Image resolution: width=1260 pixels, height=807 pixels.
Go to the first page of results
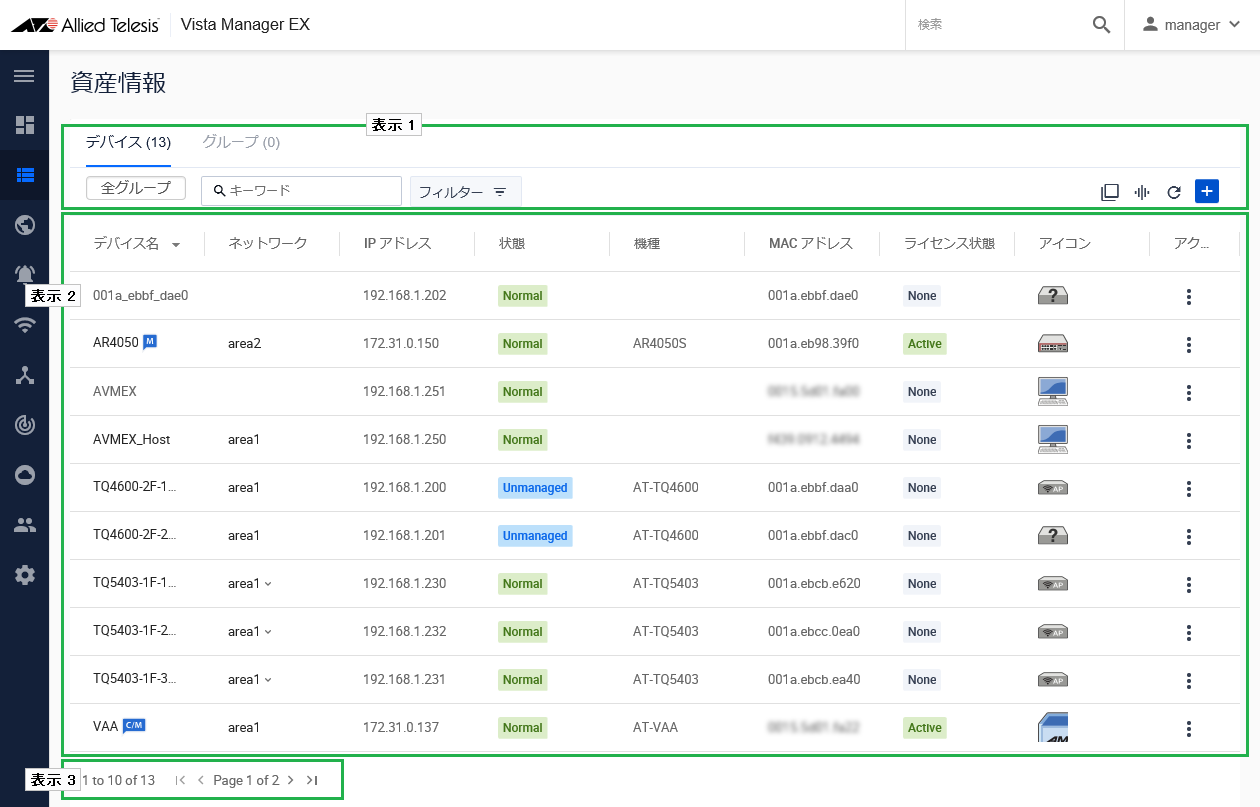pos(180,780)
